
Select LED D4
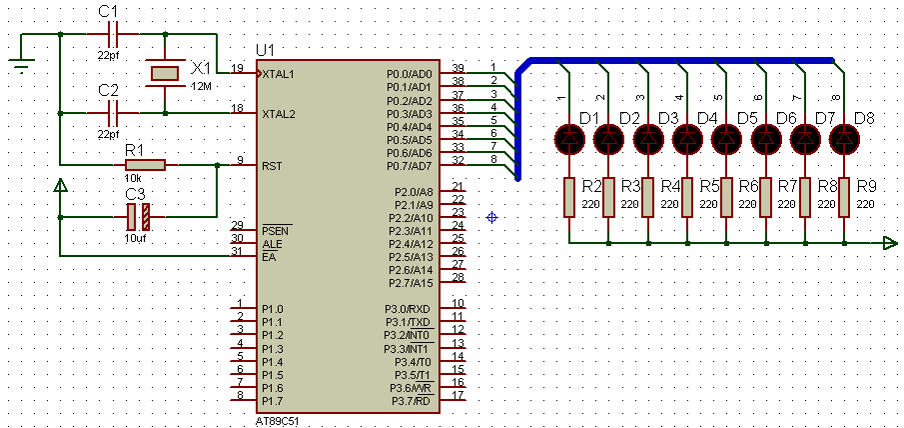[x=687, y=138]
